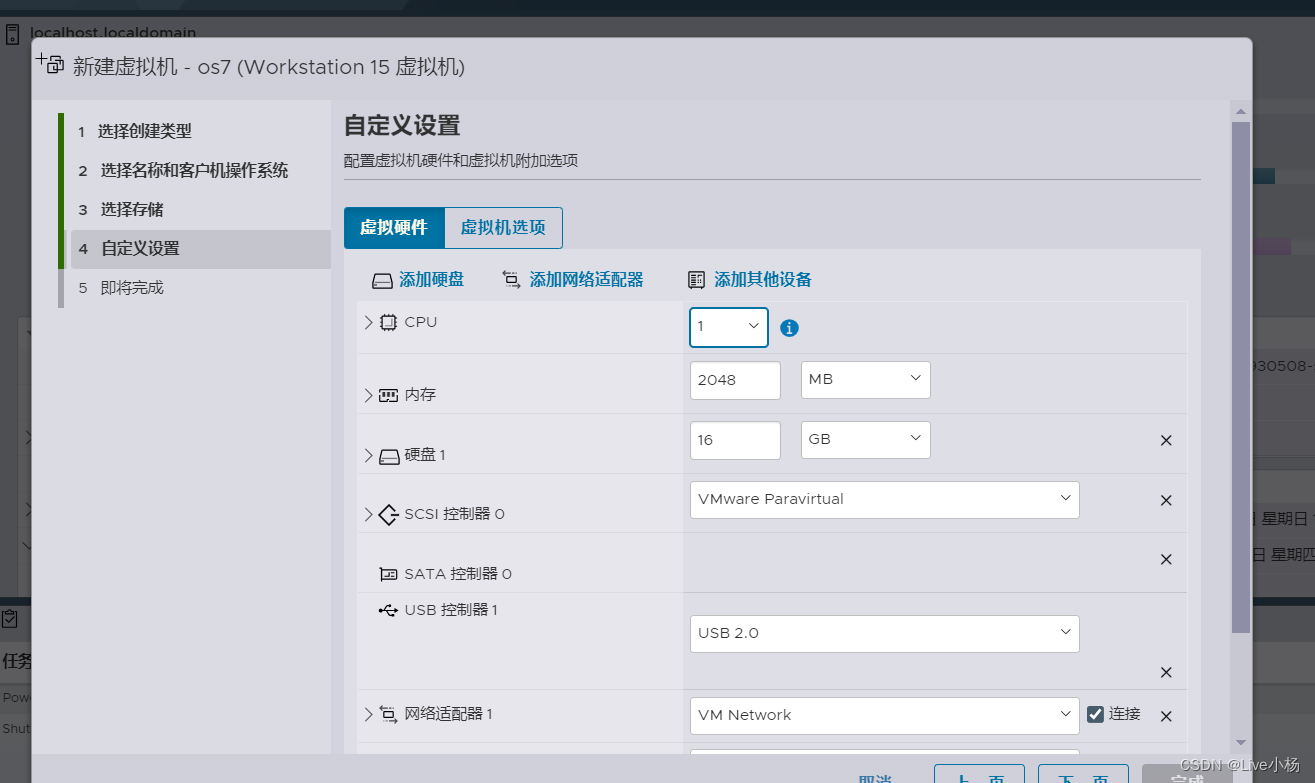Switch to the virtual machine options tab

(x=503, y=227)
